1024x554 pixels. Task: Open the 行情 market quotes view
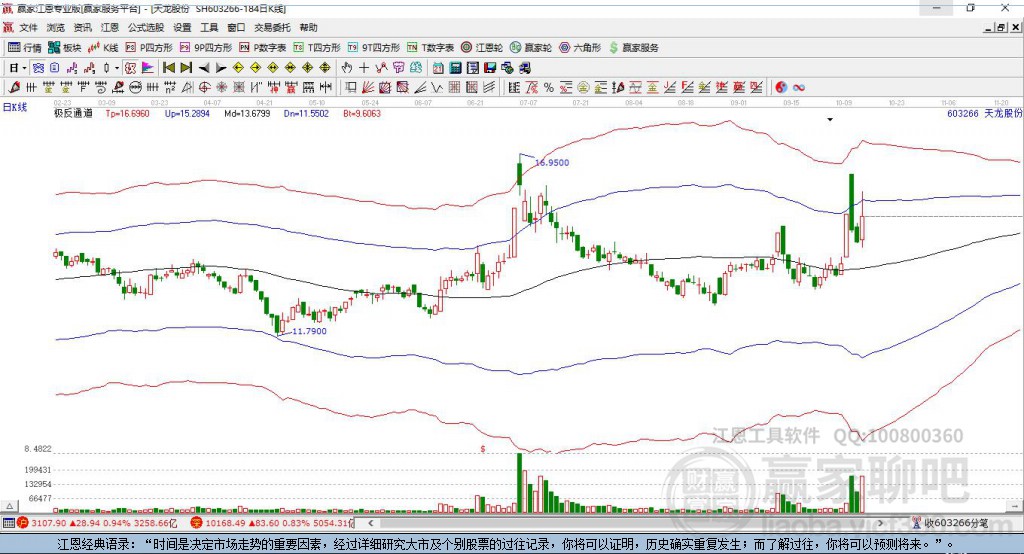(x=24, y=48)
